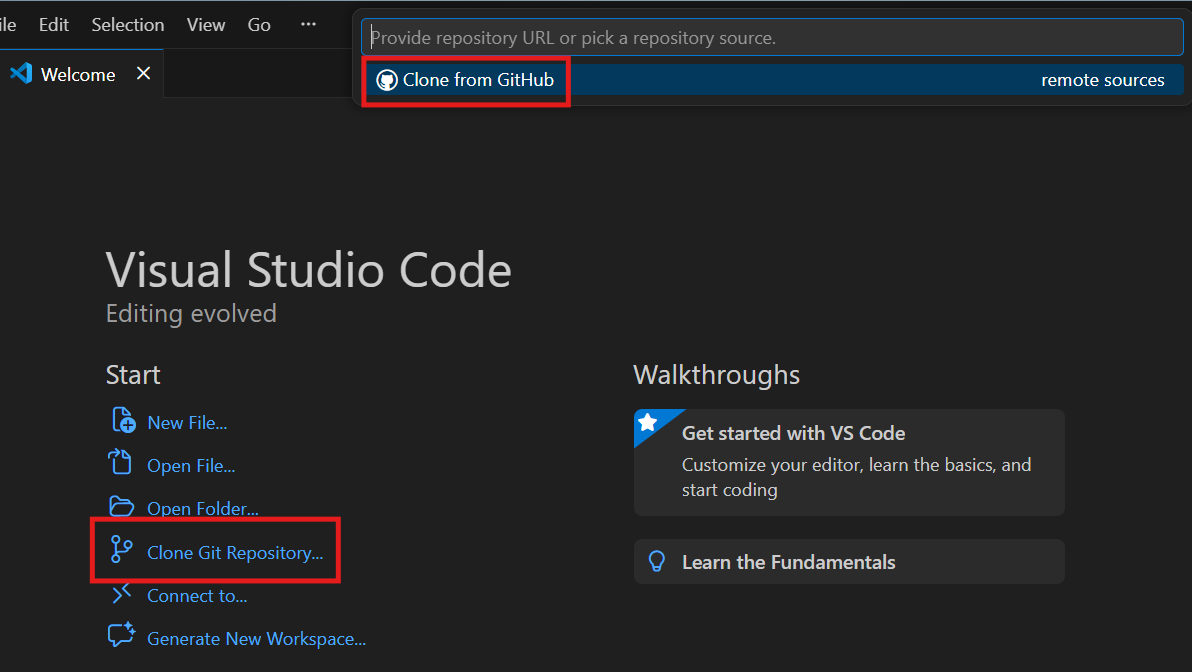Click the VS Code logo on the Welcome tab
Viewport: 1192px width, 672px height.
20,72
